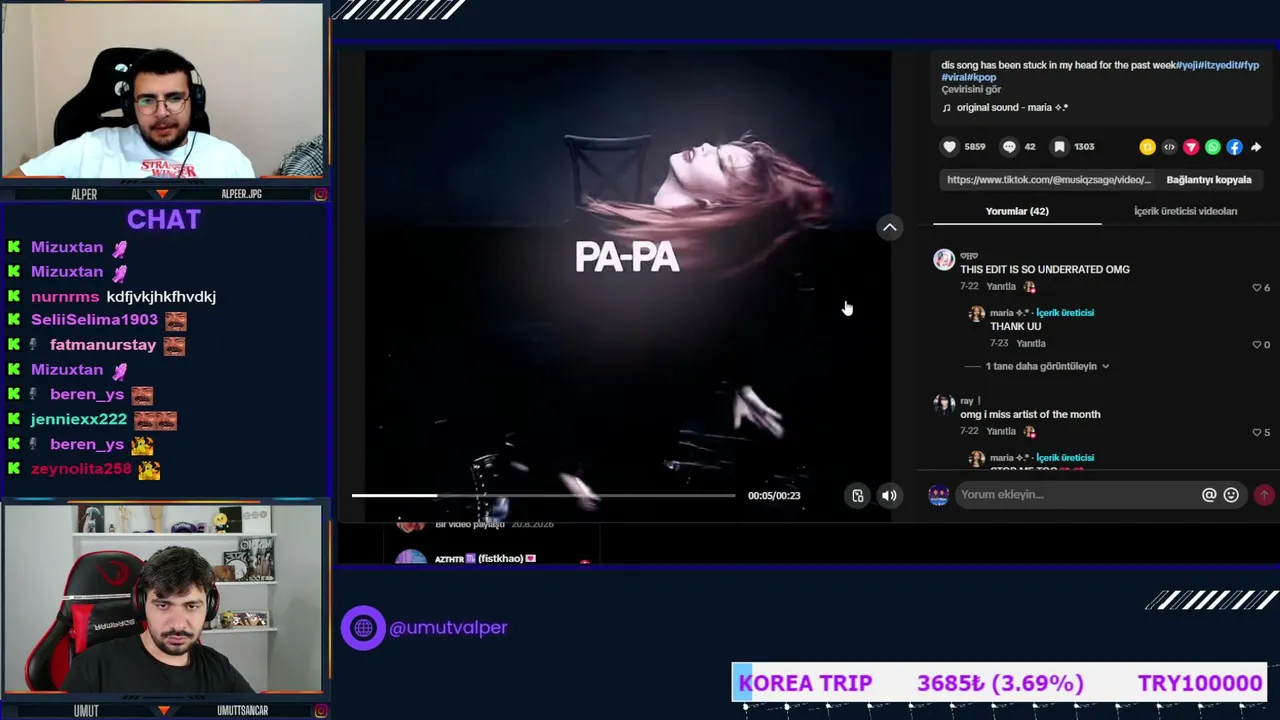This screenshot has width=1280, height=720.
Task: Open 'original sound - maria' link
Action: click(x=1012, y=108)
